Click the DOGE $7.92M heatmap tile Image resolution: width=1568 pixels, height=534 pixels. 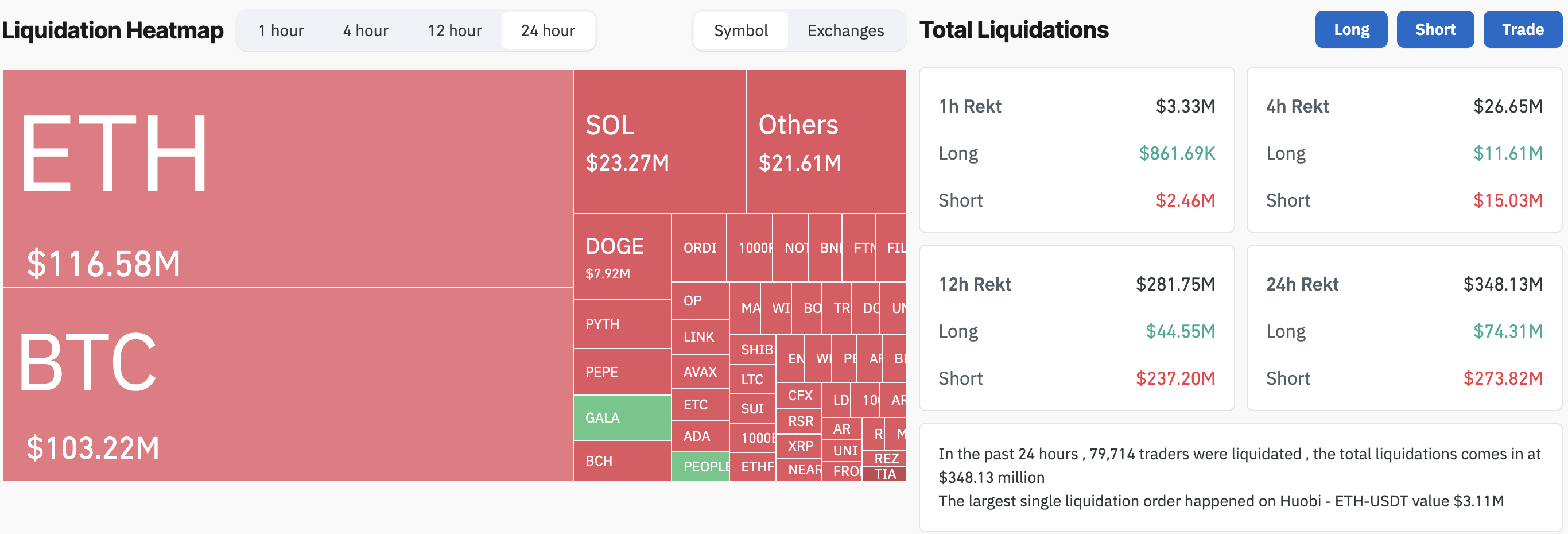click(622, 256)
